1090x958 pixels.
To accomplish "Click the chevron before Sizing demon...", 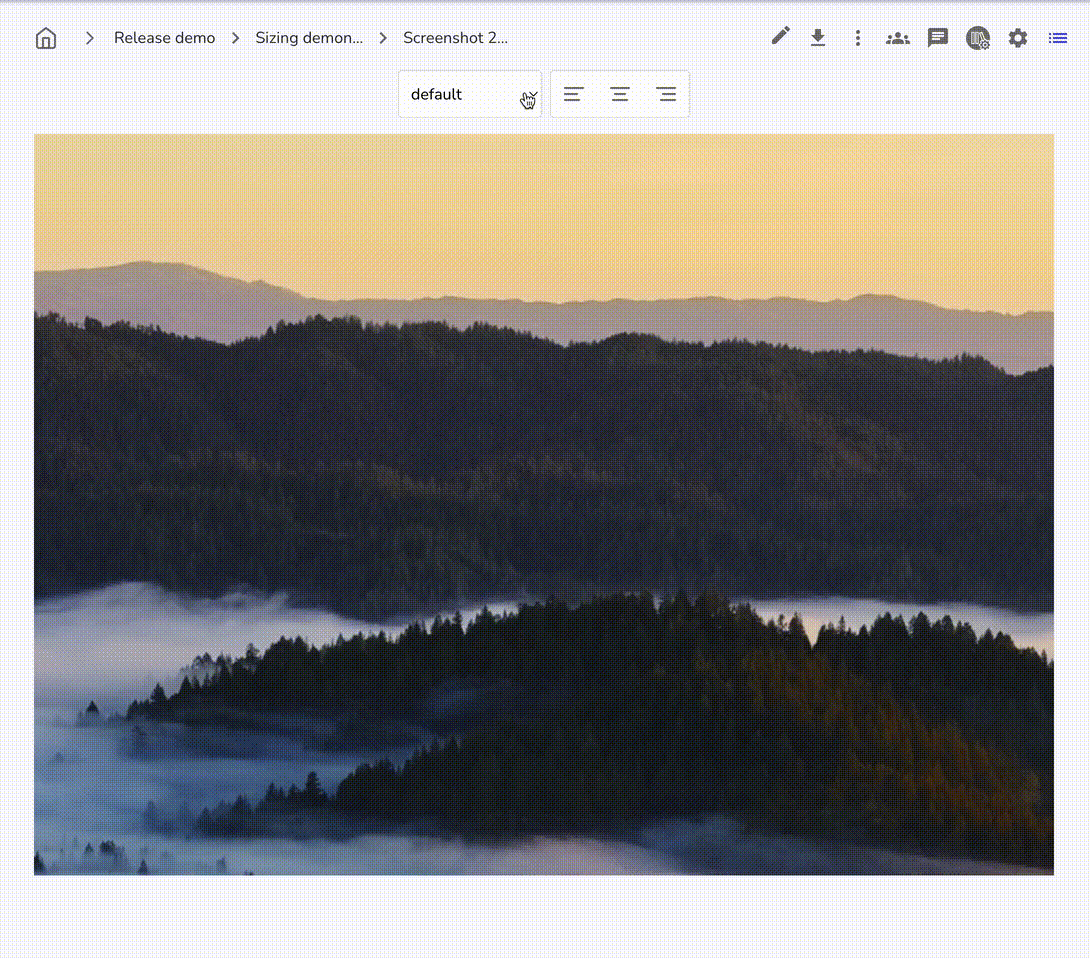I will point(236,38).
